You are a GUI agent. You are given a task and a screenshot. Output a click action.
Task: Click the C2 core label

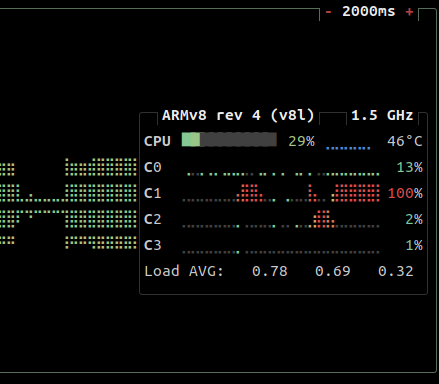pyautogui.click(x=153, y=219)
